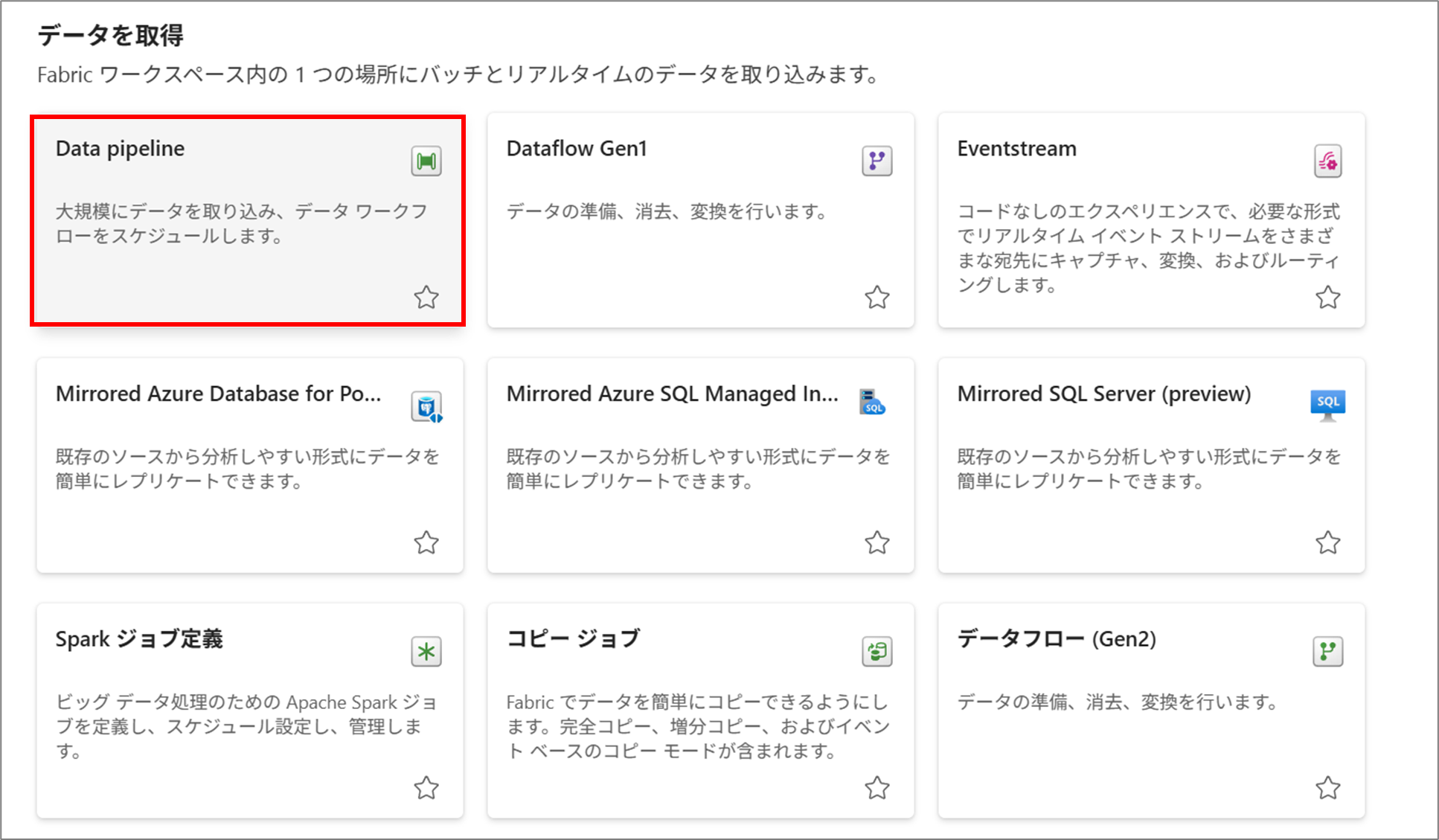
Task: Click the Spark description ビッグ データ処理のための
Action: [247, 726]
